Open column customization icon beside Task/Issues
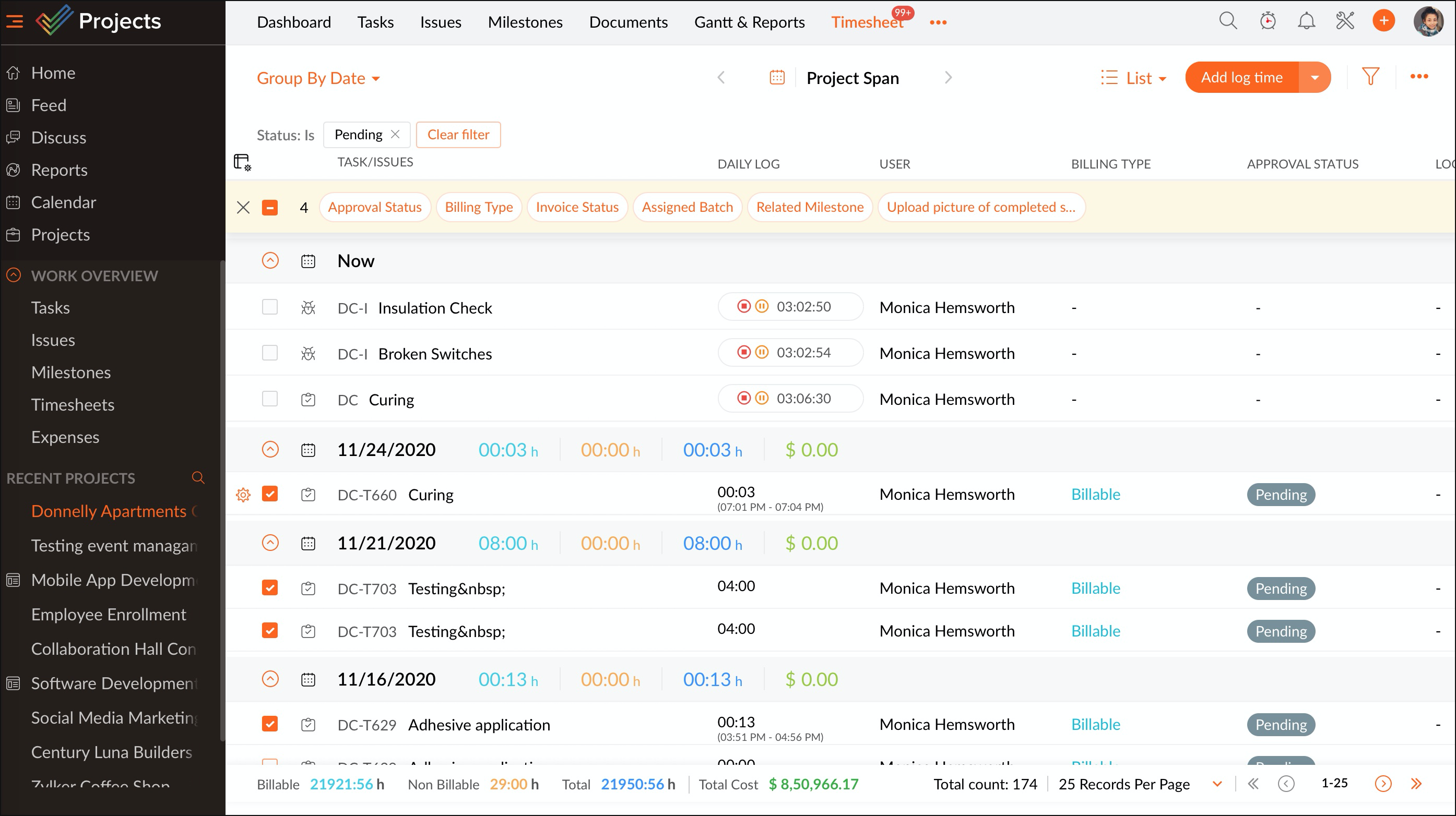Screen dimensions: 1456x816 [242, 163]
